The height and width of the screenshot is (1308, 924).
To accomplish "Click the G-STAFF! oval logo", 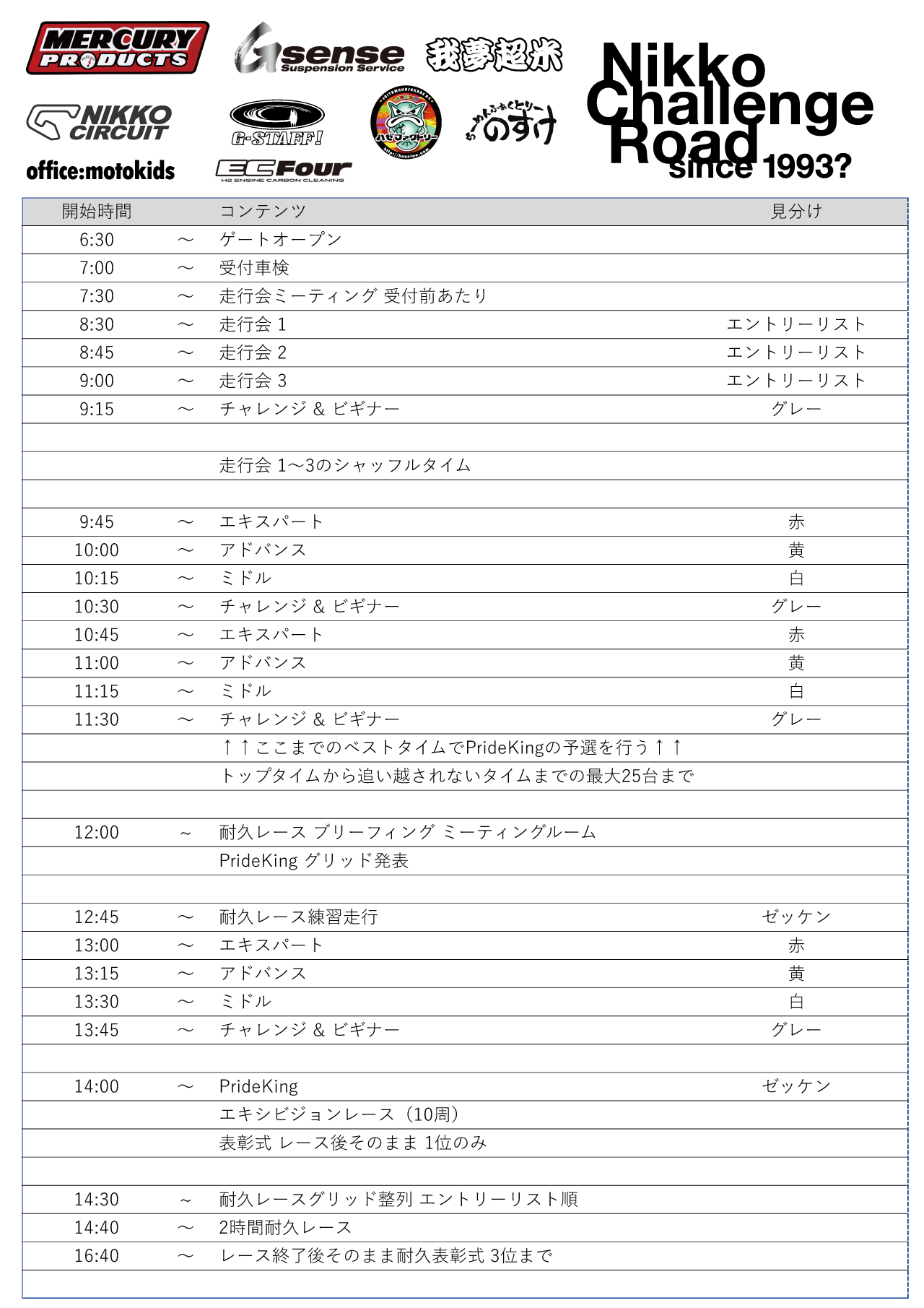I will coord(277,123).
